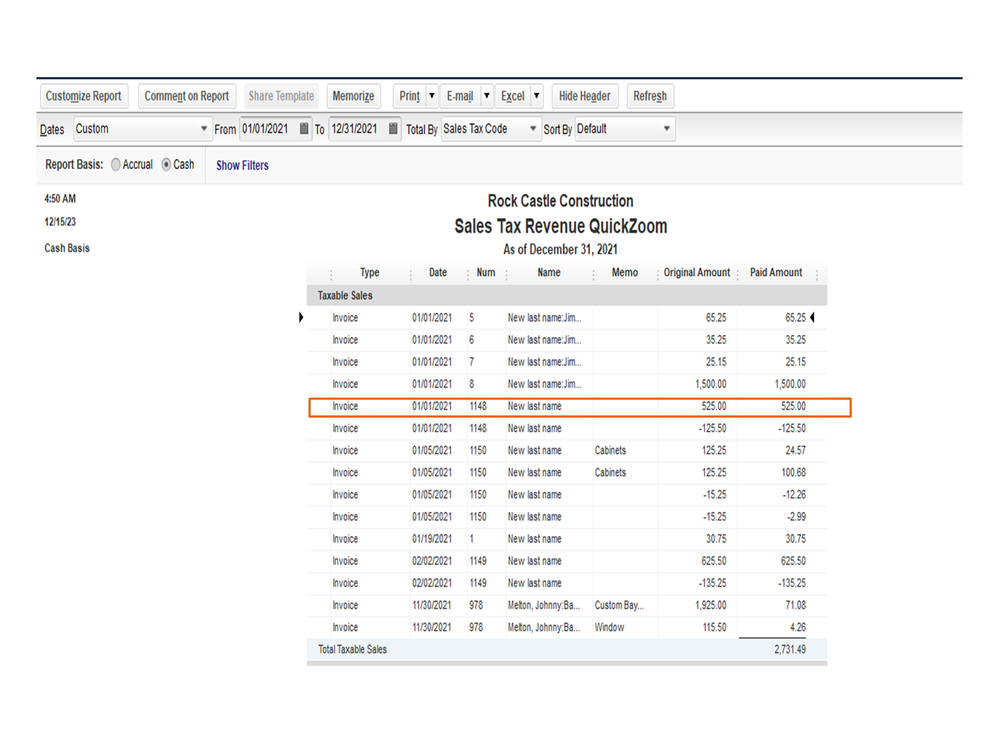999x749 pixels.
Task: Click the highlighted 525.00 original amount
Action: point(714,406)
